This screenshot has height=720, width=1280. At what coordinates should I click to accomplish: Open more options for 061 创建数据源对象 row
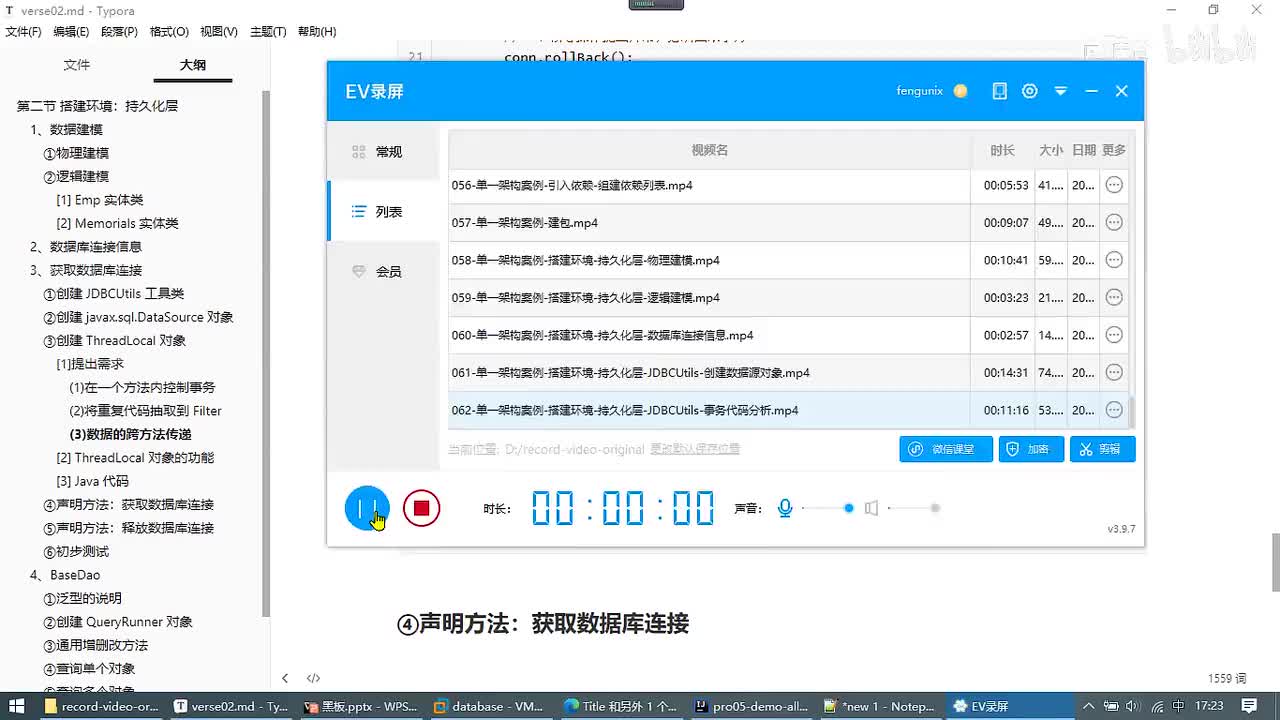tap(1114, 372)
